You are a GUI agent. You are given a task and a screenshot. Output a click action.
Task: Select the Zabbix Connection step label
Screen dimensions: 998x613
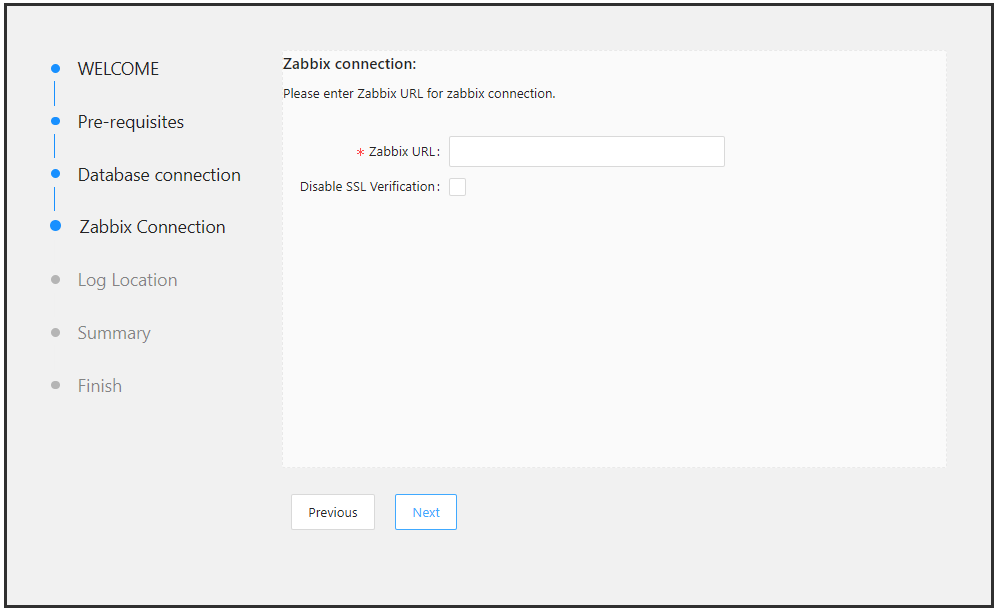point(152,227)
